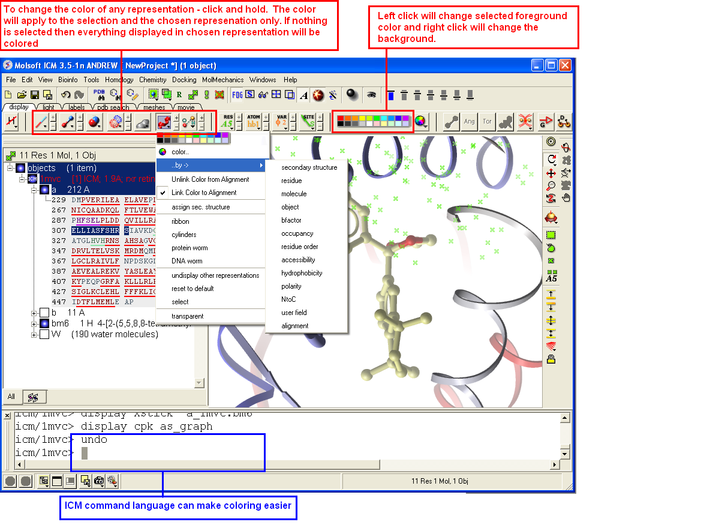This screenshot has height=525, width=728.
Task: Switch to the movie tab
Action: (x=186, y=107)
